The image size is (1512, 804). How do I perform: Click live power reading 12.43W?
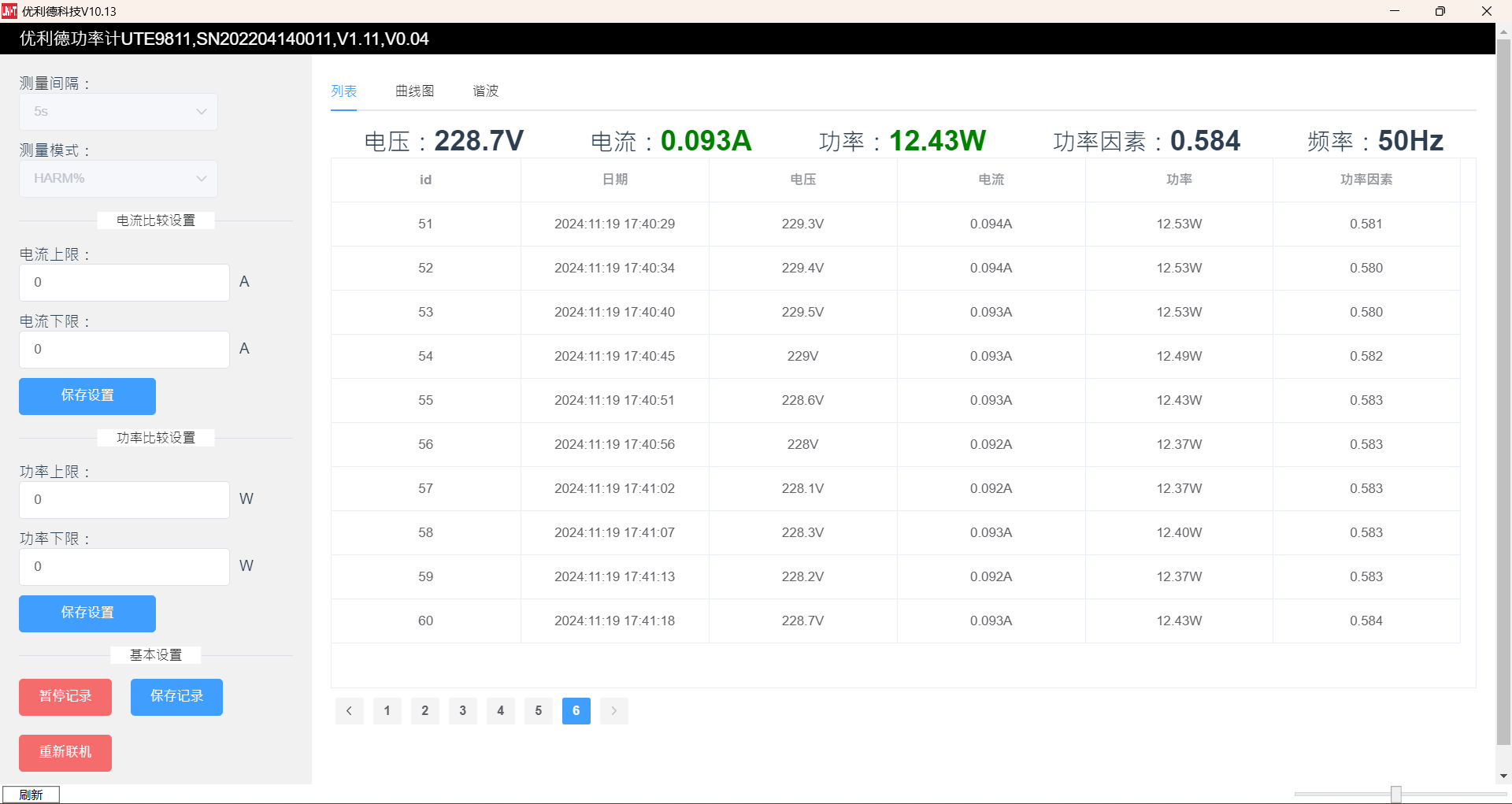pos(937,141)
